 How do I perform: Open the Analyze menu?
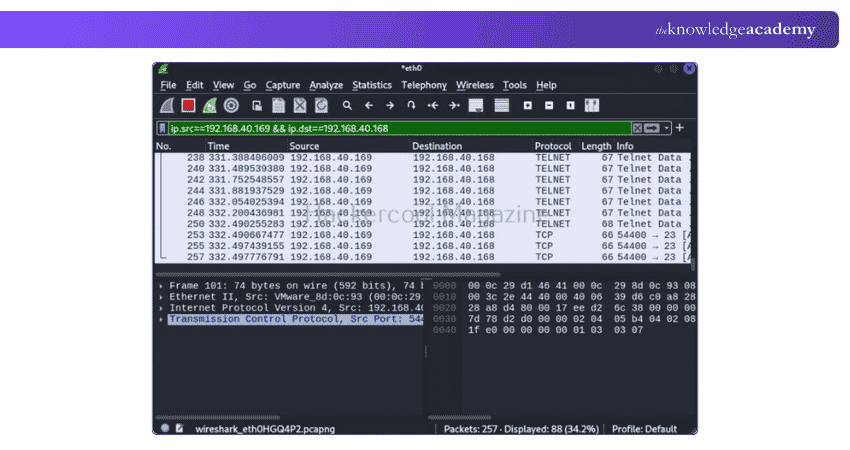pos(326,85)
